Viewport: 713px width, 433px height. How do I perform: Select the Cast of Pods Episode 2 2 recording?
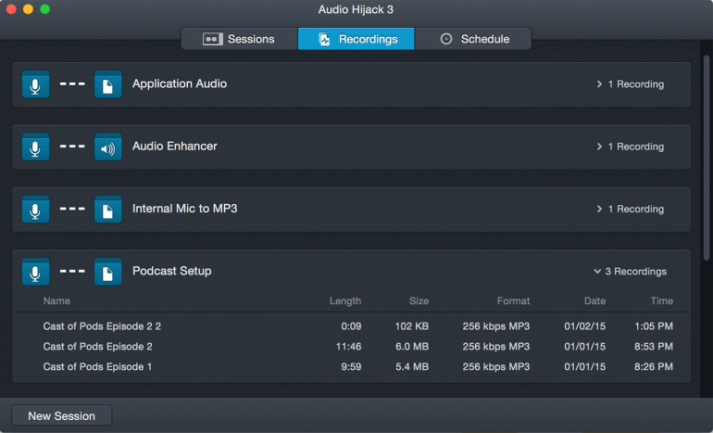pos(102,326)
